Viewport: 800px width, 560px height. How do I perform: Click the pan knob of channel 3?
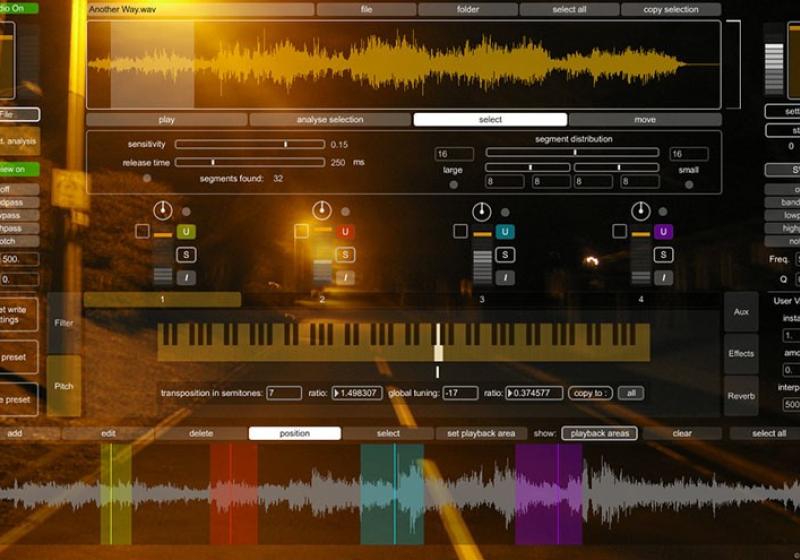[482, 211]
